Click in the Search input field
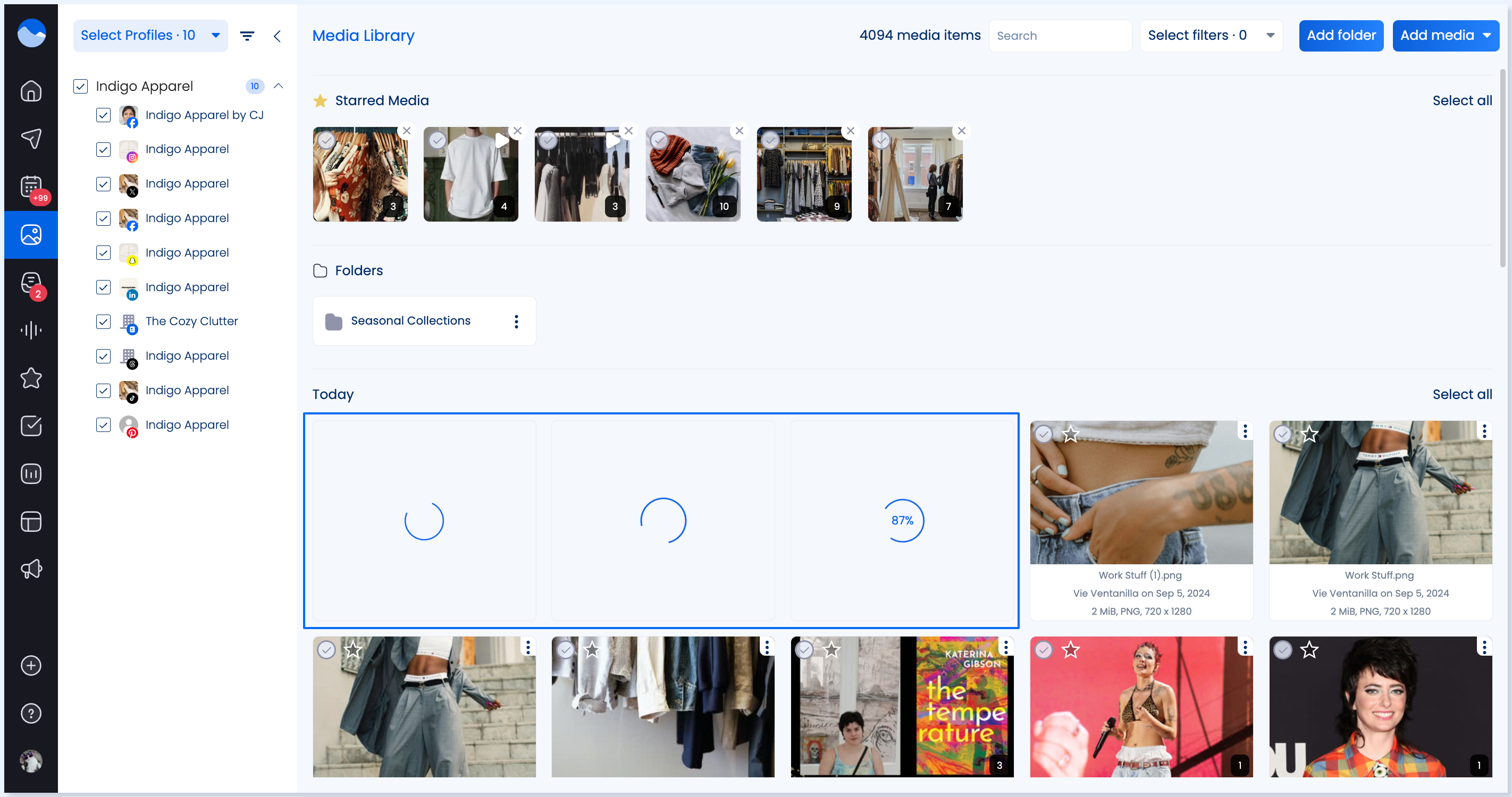The width and height of the screenshot is (1512, 797). 1060,36
